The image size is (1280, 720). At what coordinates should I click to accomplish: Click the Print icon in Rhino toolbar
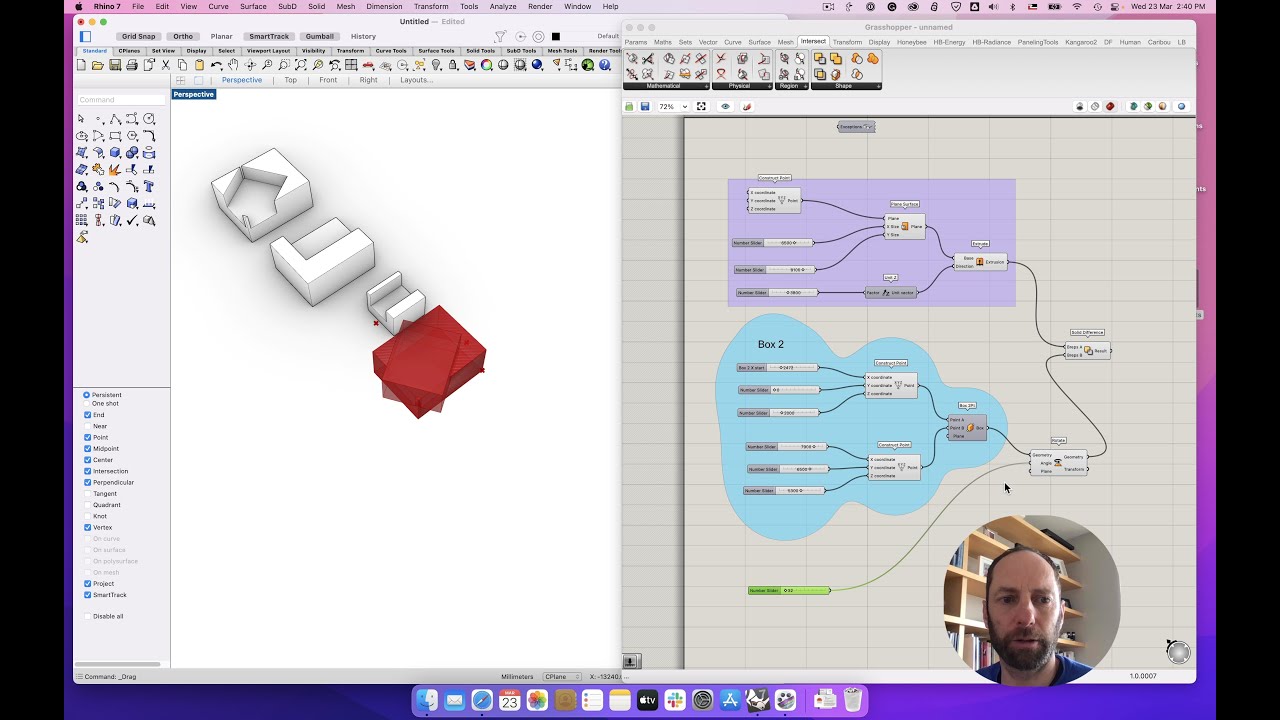point(132,65)
